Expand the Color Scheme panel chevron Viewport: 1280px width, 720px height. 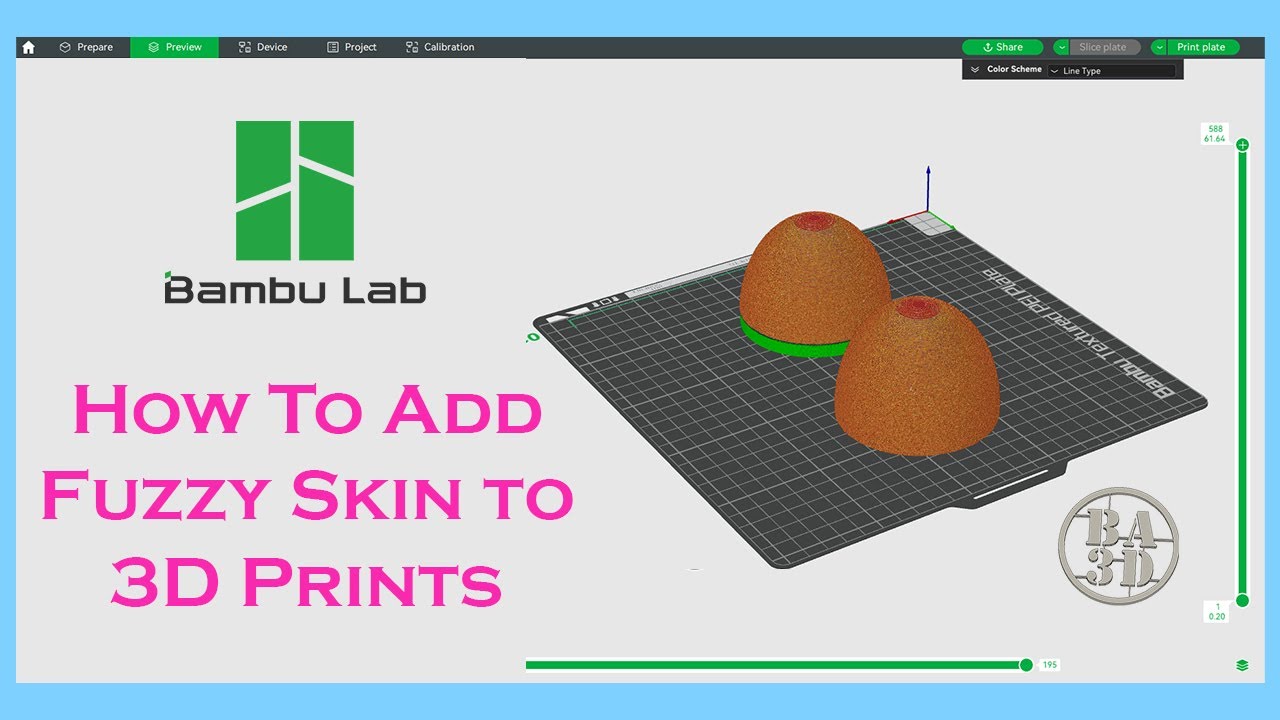(x=975, y=70)
